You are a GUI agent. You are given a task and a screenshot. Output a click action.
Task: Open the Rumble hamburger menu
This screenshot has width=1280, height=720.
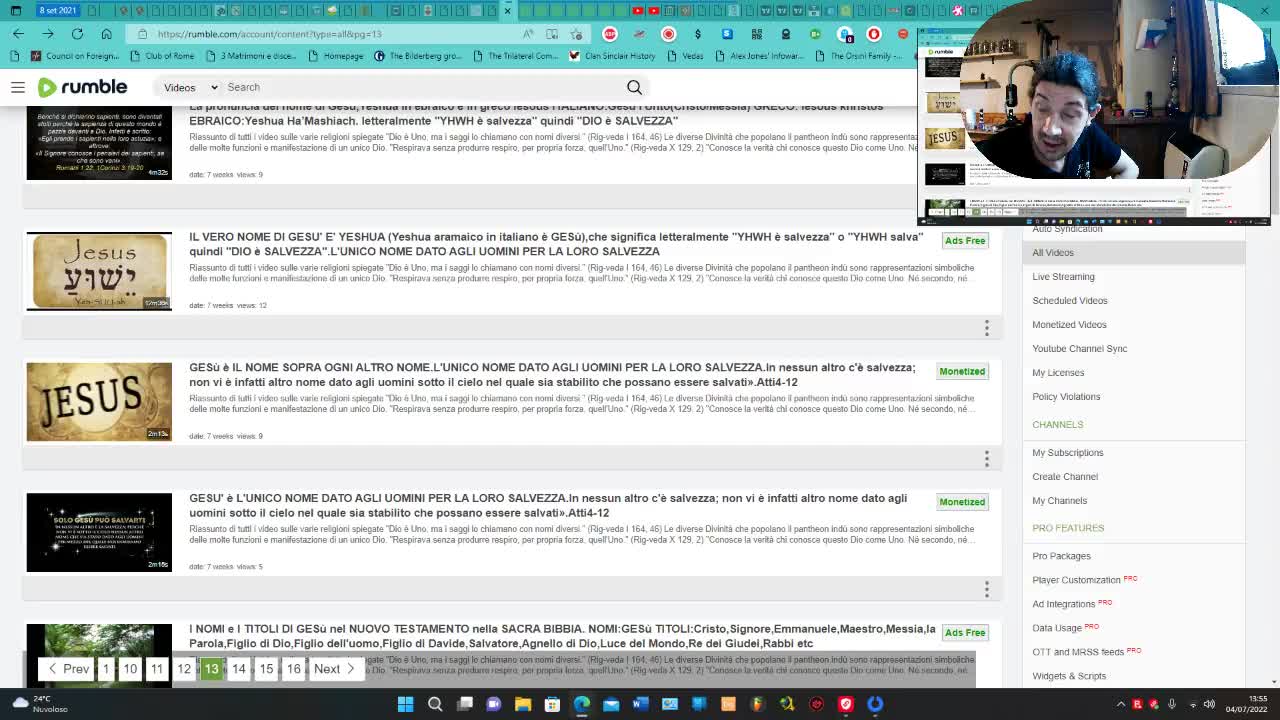coord(17,87)
